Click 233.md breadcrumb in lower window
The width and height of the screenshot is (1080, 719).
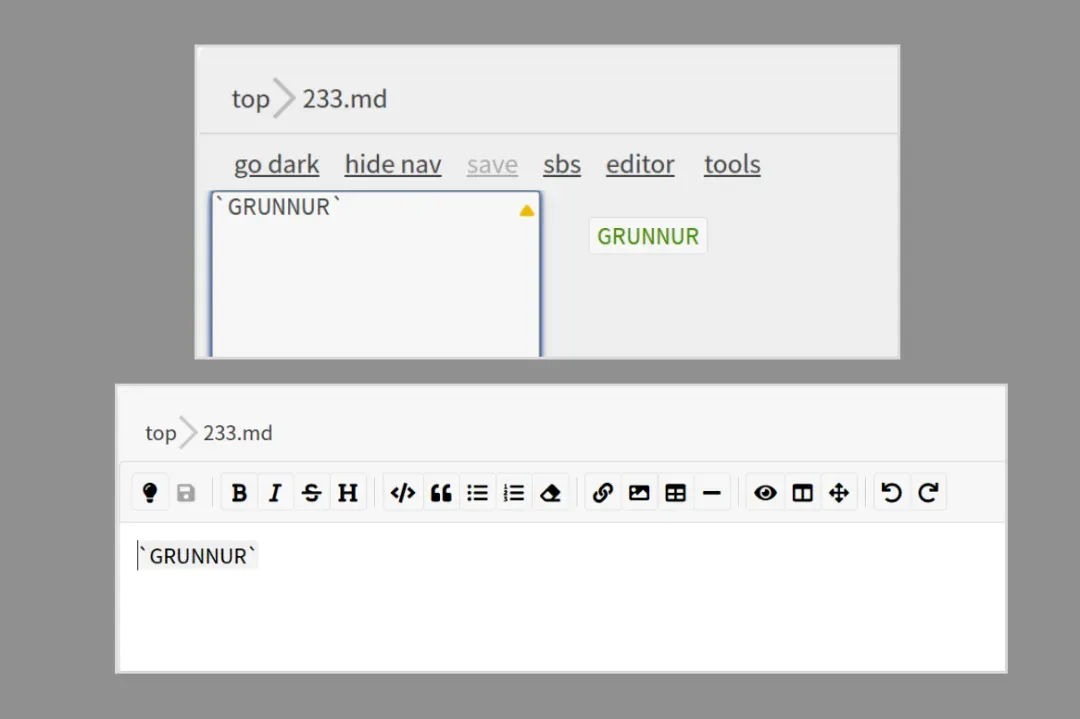pyautogui.click(x=238, y=433)
